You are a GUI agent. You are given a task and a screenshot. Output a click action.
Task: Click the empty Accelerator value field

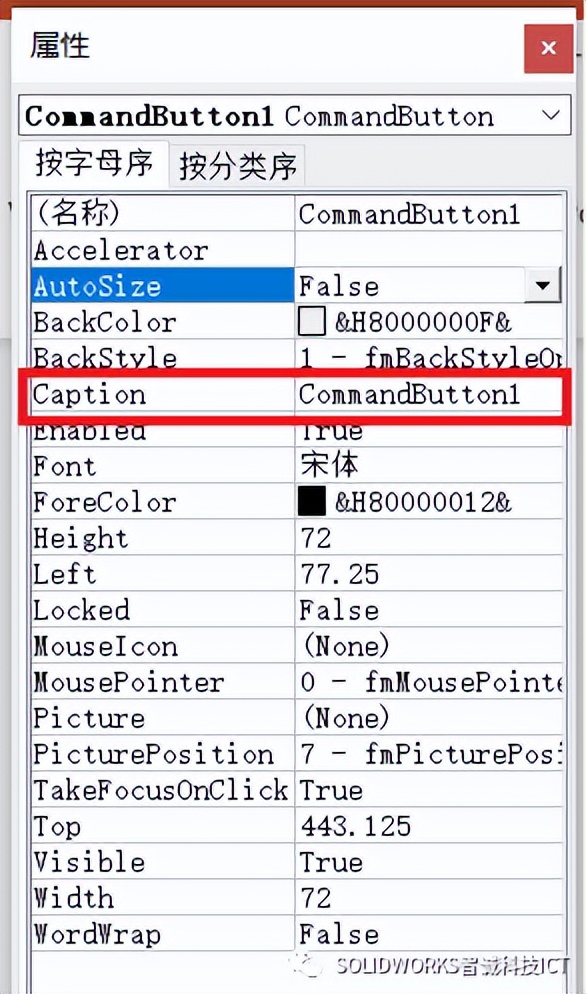[x=429, y=250]
